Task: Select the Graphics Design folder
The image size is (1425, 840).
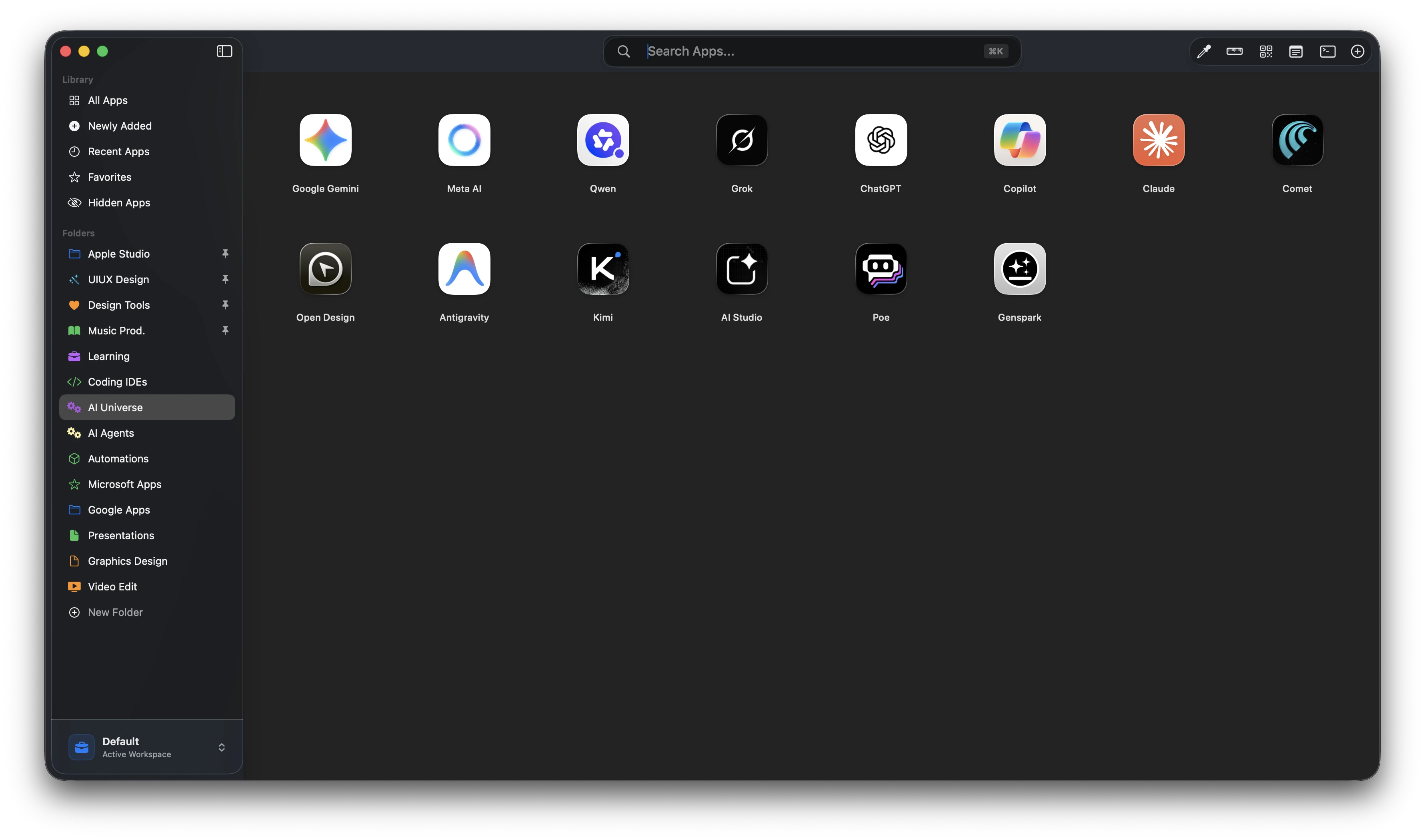Action: click(x=147, y=560)
